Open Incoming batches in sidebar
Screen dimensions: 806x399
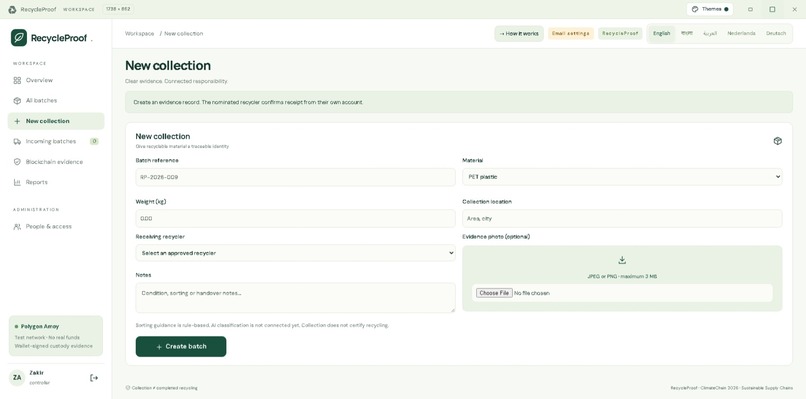[x=56, y=141]
